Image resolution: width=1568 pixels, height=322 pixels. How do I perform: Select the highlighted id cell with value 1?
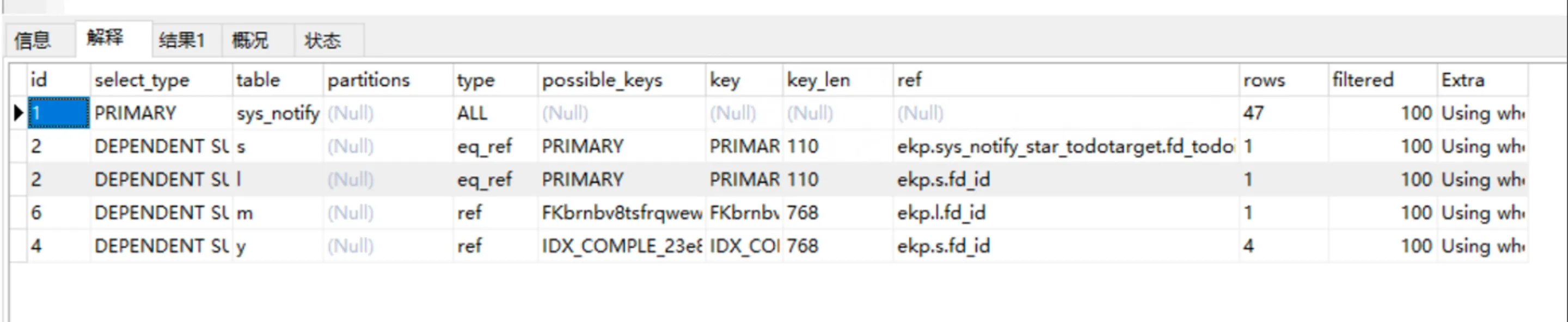(x=58, y=113)
